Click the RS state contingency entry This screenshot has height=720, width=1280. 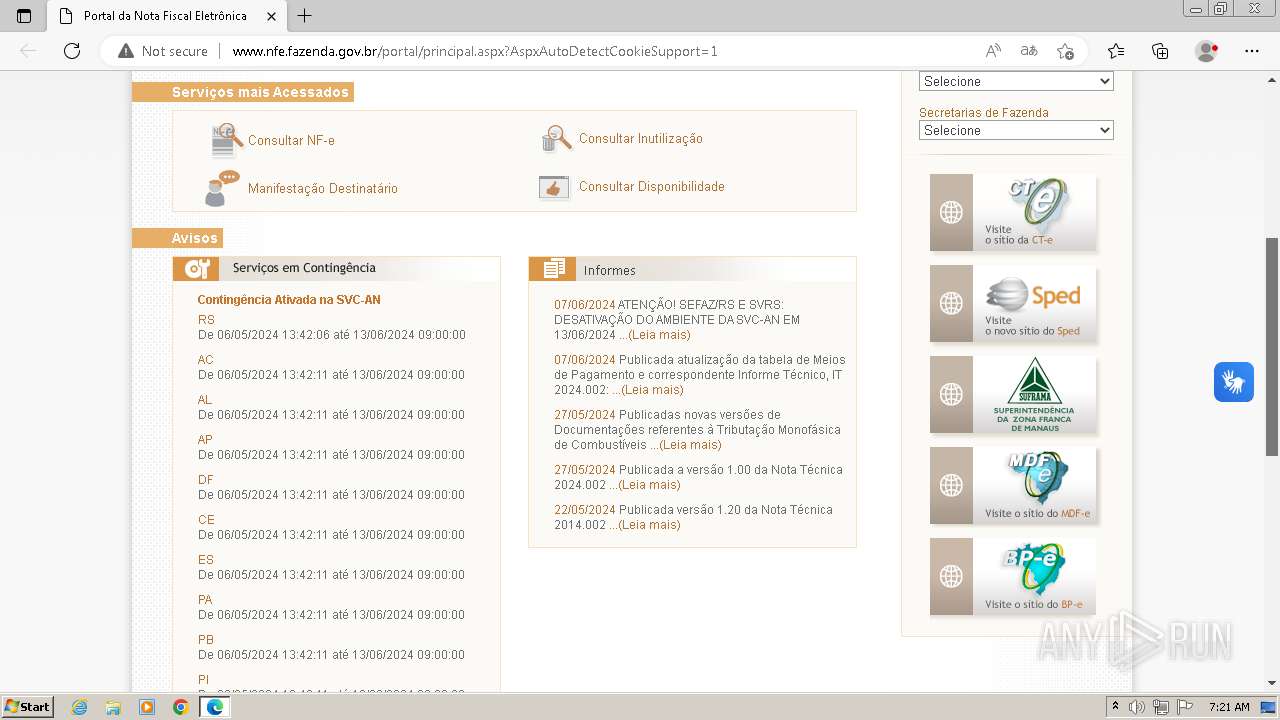(x=206, y=320)
